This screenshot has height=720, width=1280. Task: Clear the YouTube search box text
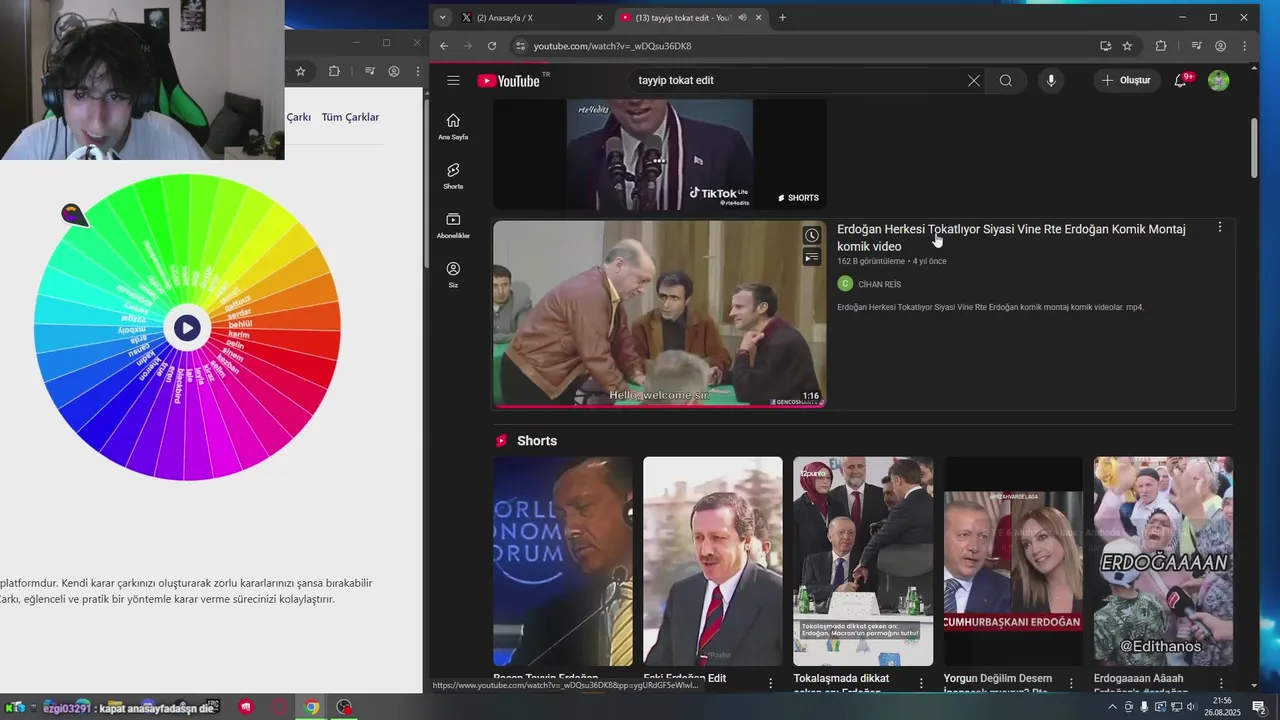(x=973, y=80)
